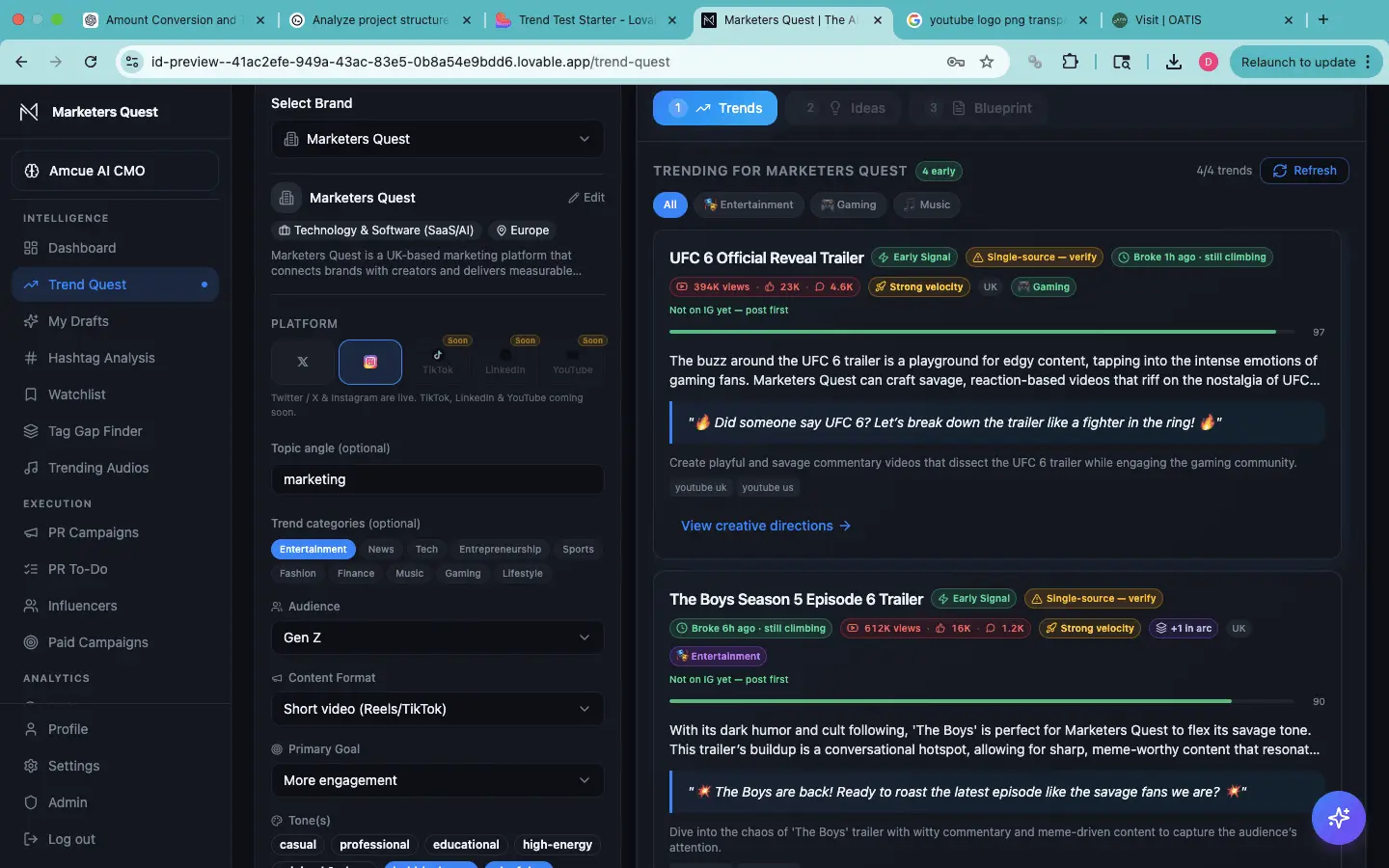This screenshot has height=868, width=1389.
Task: Toggle the Fashion trend category chip
Action: [298, 573]
